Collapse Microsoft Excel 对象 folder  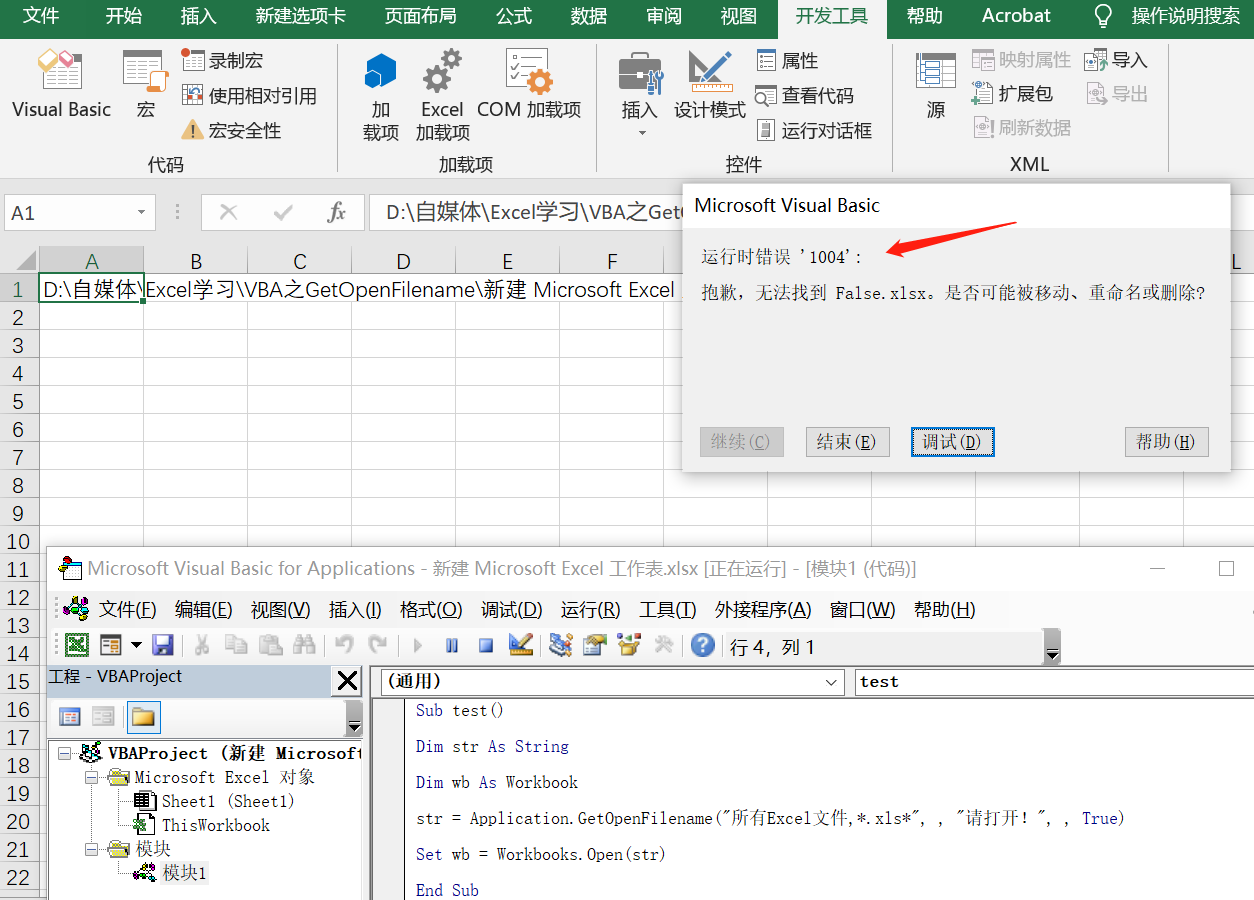90,777
